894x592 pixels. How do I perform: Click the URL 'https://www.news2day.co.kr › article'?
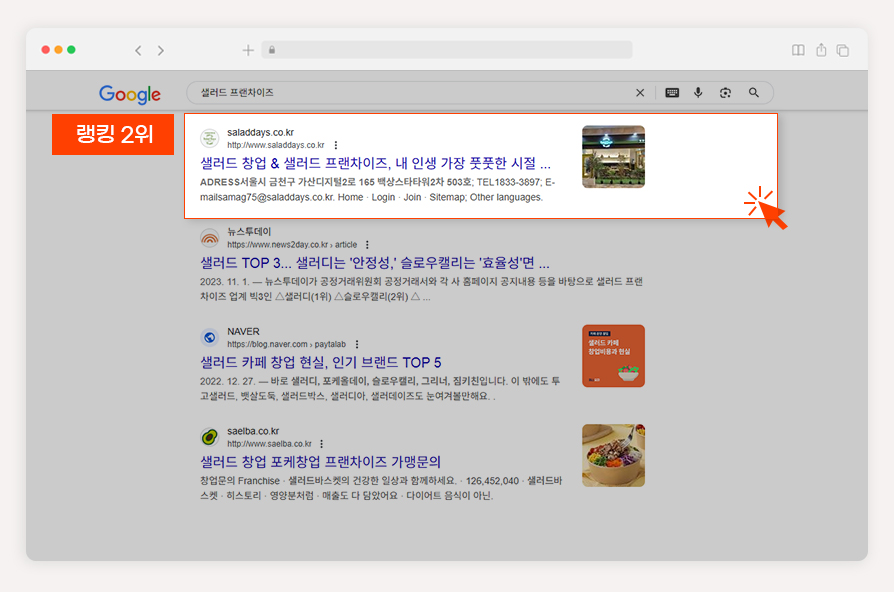(292, 245)
